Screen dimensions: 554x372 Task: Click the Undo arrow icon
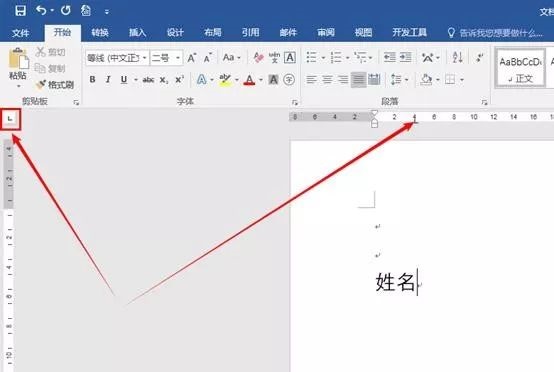click(x=41, y=10)
